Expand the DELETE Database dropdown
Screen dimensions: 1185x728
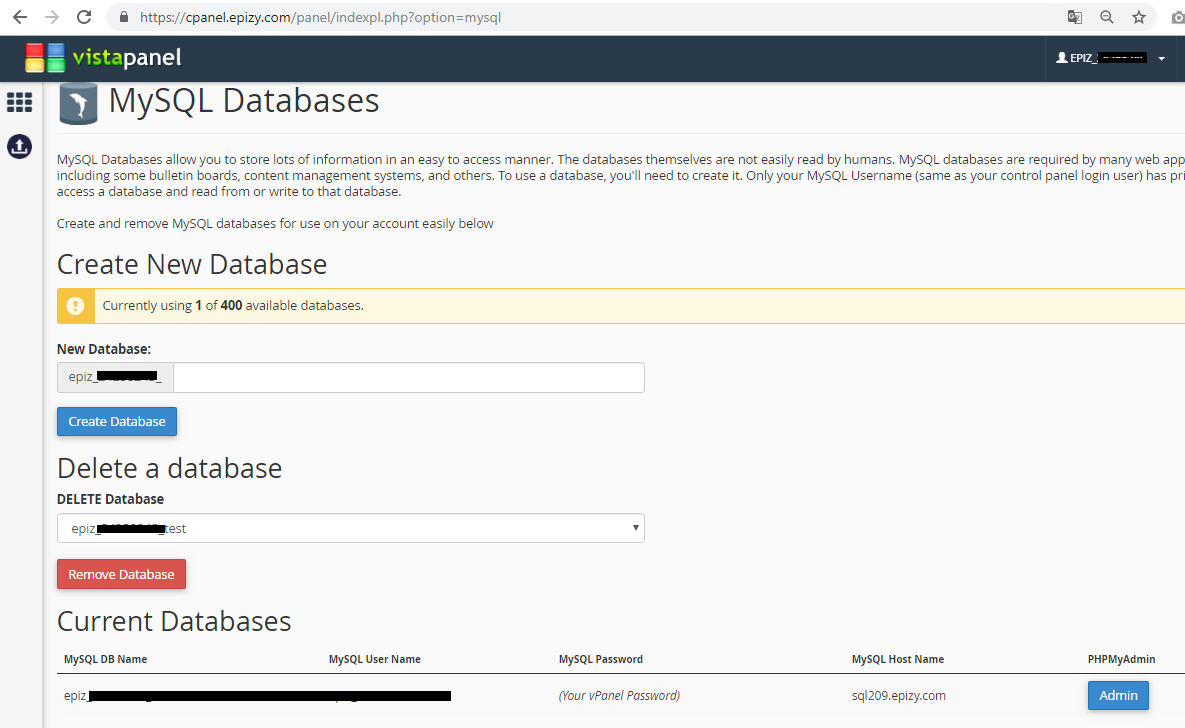350,528
